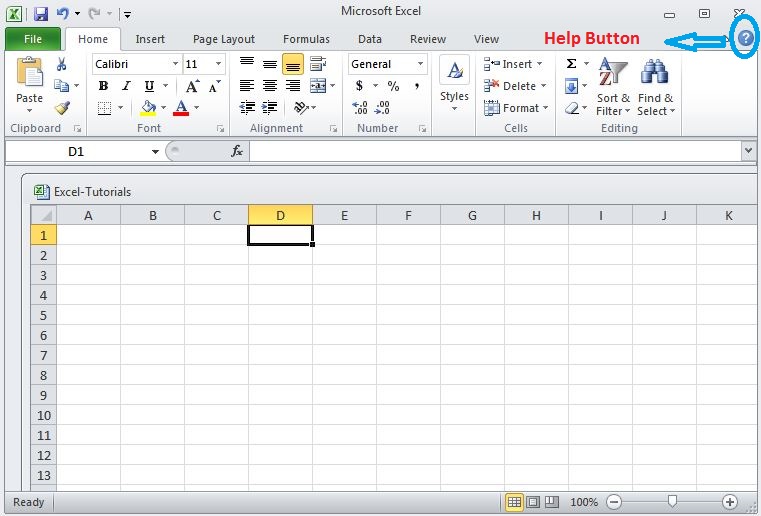Toggle Wrap Text

(x=318, y=64)
